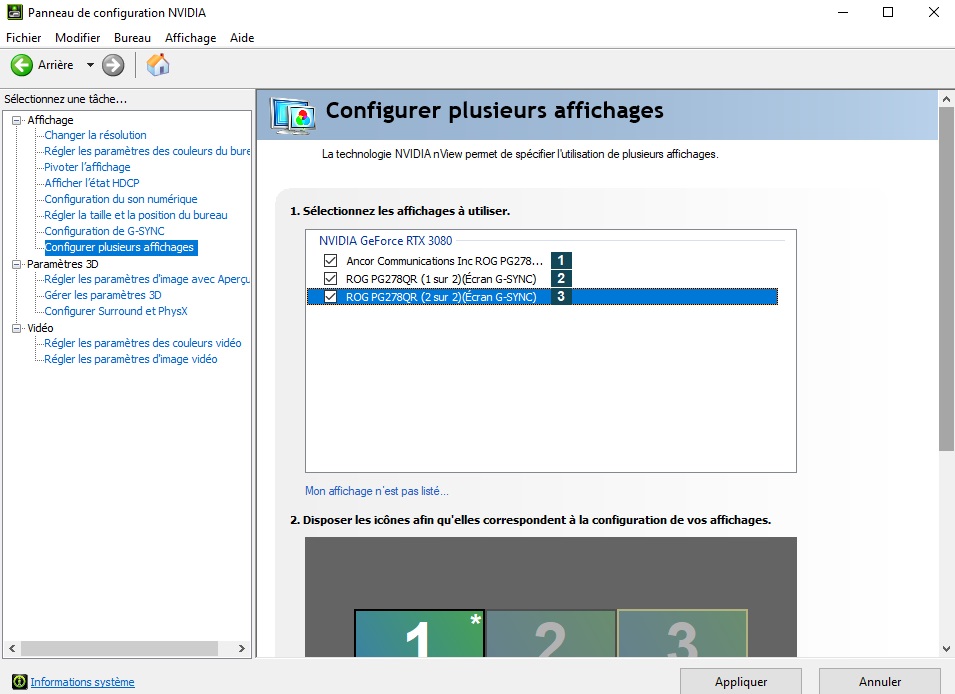The height and width of the screenshot is (694, 955).
Task: Open the Affichage menu
Action: tap(191, 38)
